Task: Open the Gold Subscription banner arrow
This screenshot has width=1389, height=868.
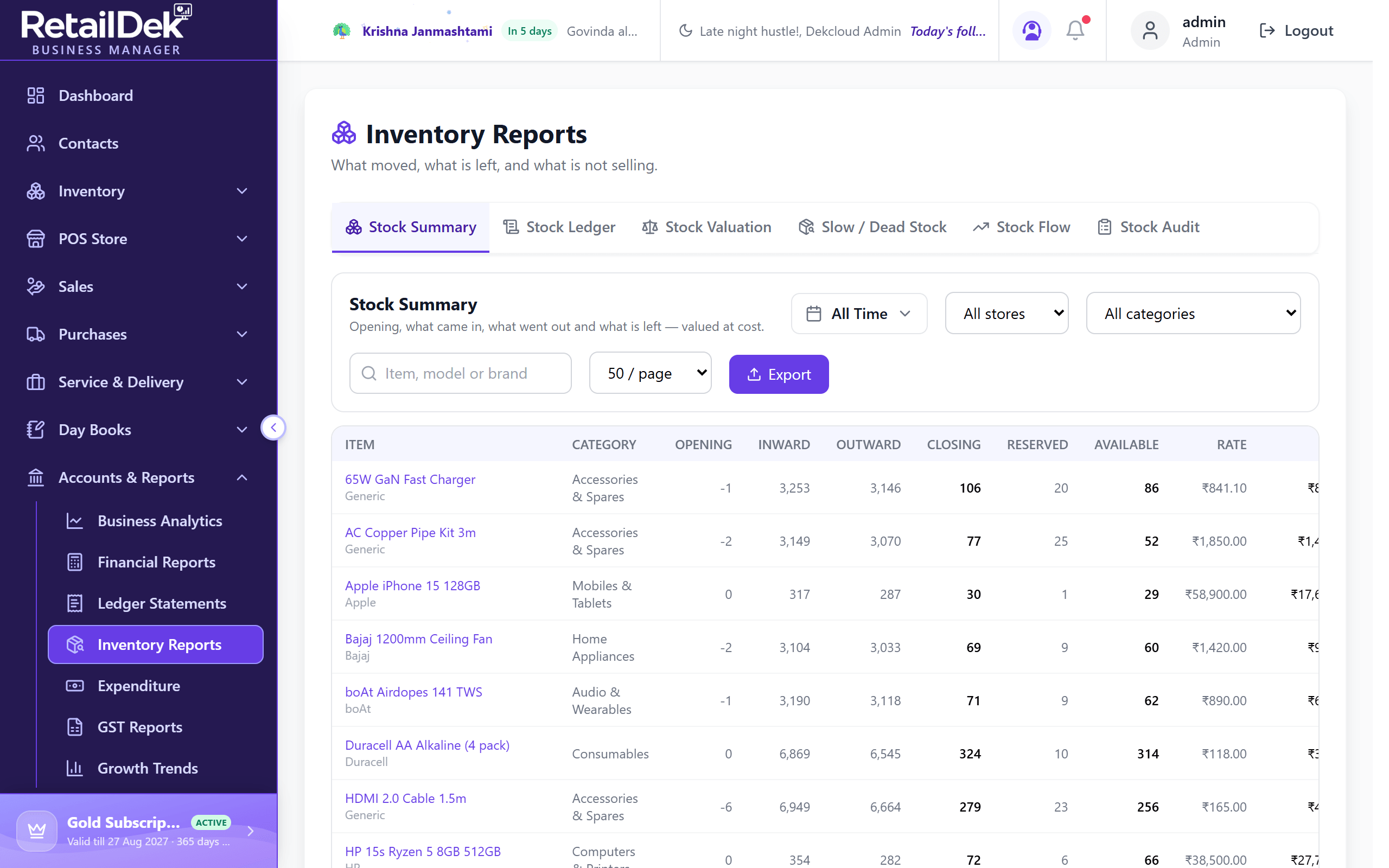Action: coord(250,831)
